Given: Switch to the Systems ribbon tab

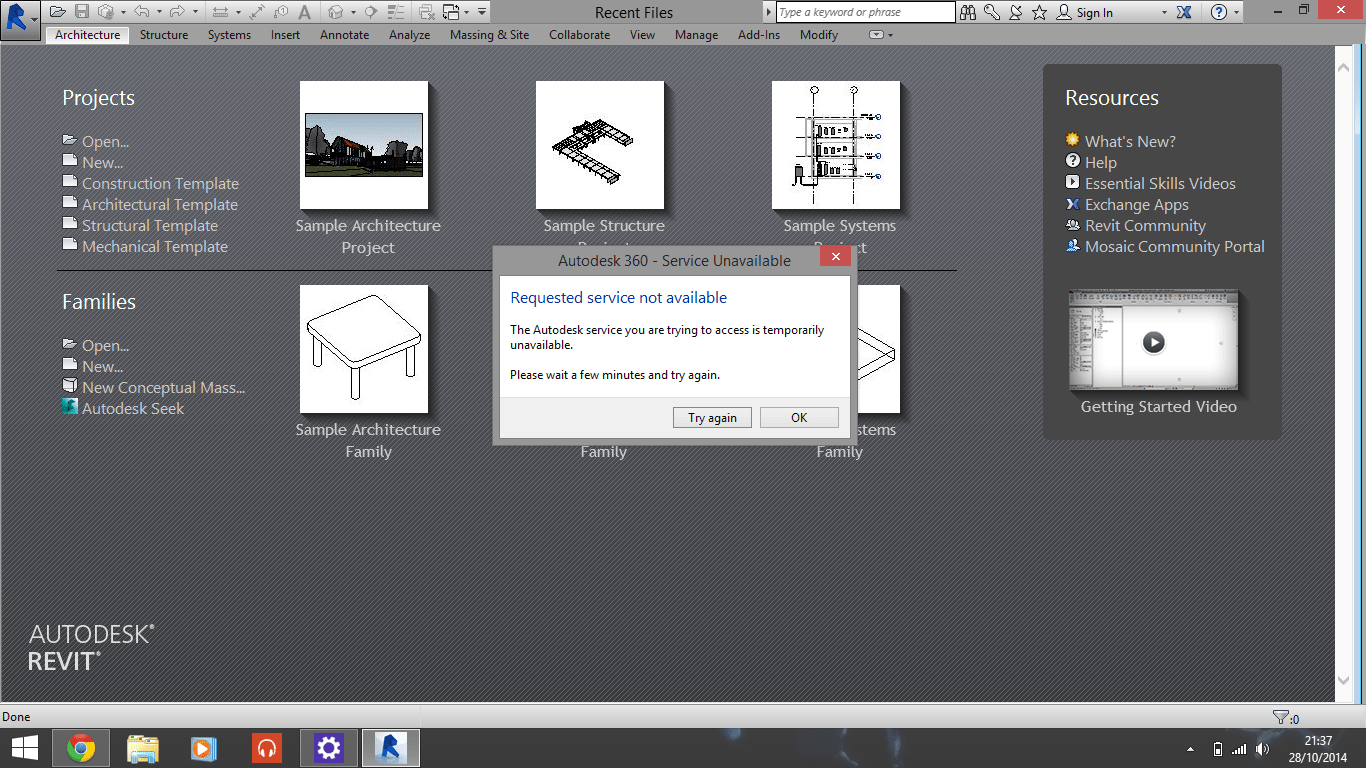Looking at the screenshot, I should [229, 35].
